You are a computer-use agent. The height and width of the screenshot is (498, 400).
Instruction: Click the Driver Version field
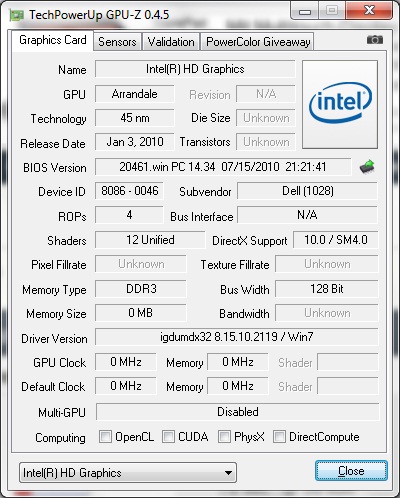click(237, 337)
